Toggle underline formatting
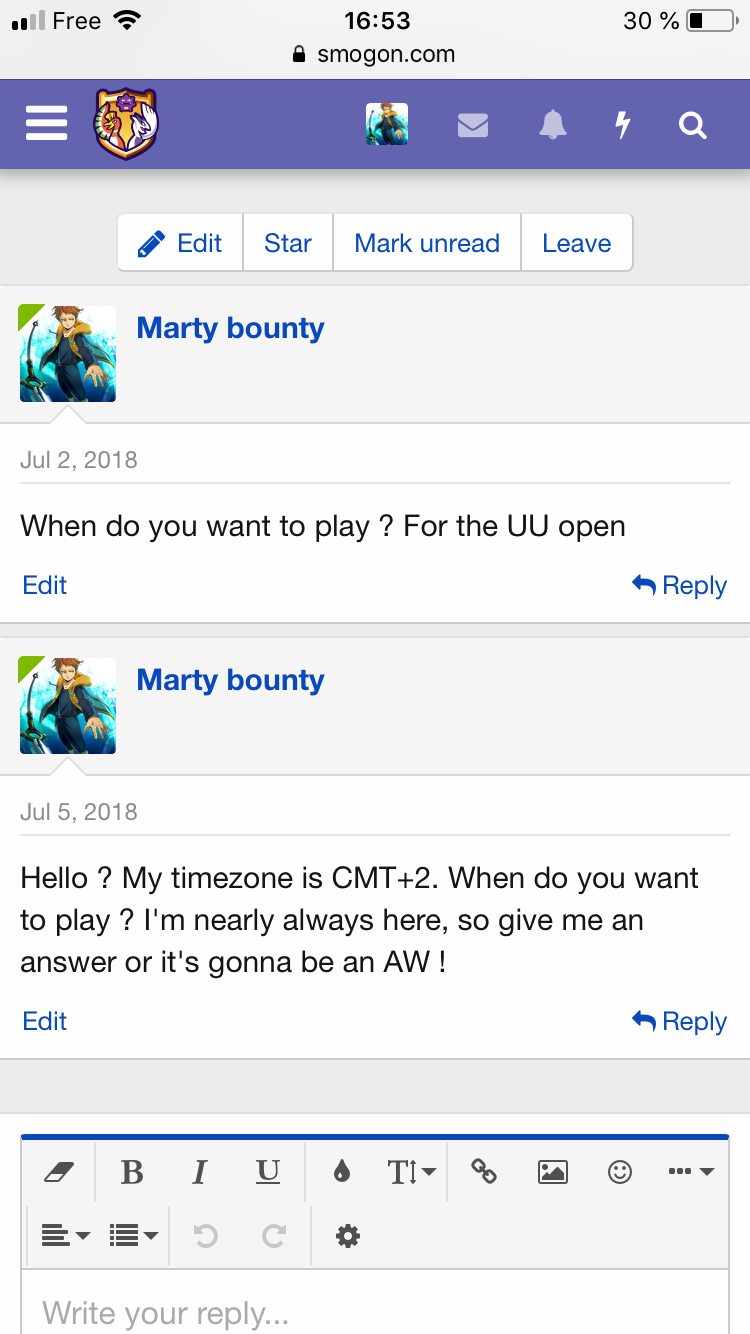The image size is (750, 1334). pos(268,1171)
